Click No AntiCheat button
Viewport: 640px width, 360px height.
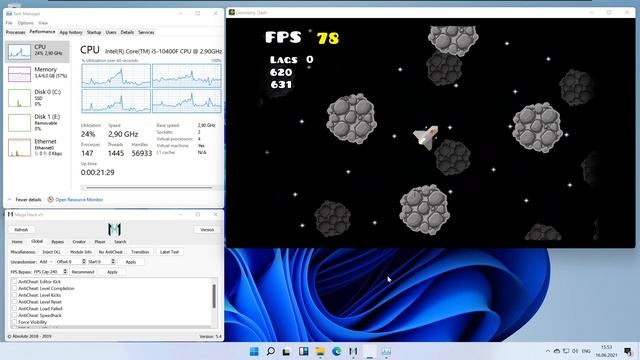point(111,252)
